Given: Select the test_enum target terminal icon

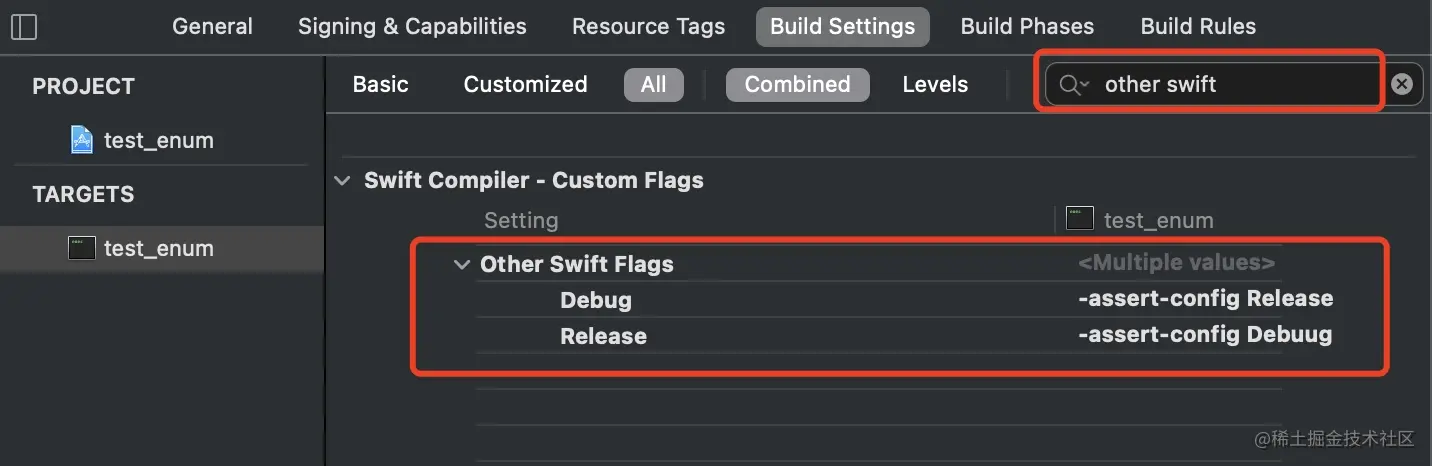Looking at the screenshot, I should [82, 248].
